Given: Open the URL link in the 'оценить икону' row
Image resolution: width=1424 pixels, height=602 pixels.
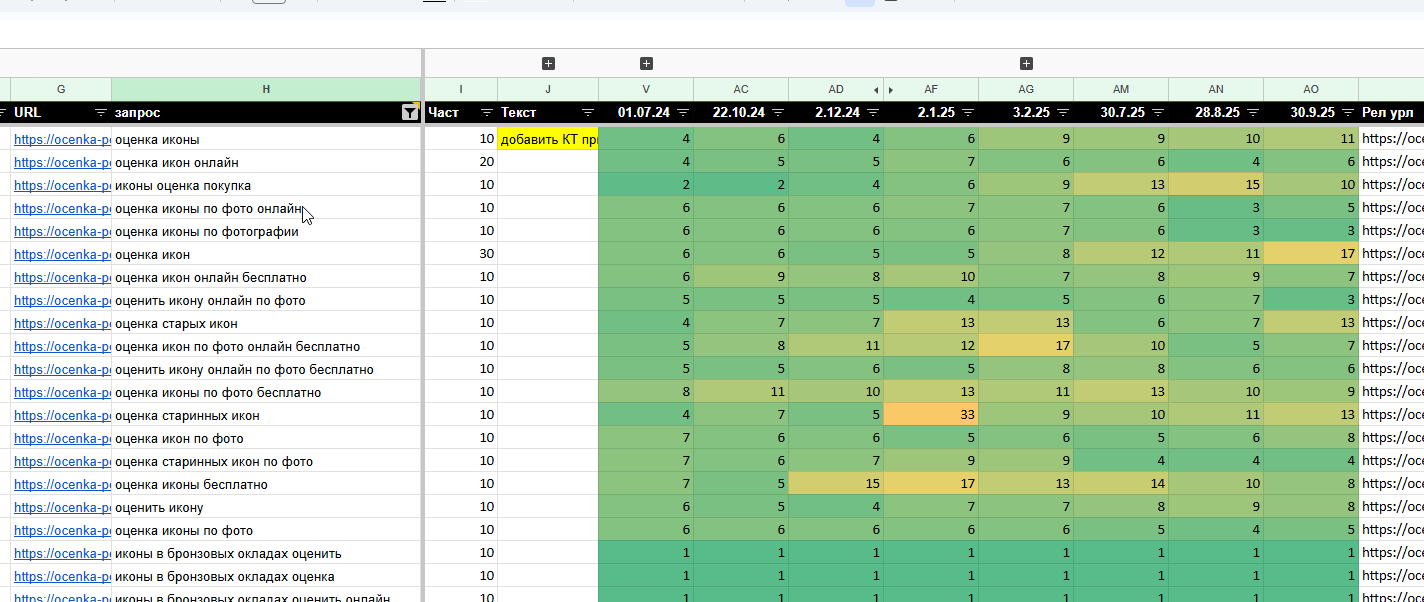Looking at the screenshot, I should [x=62, y=507].
